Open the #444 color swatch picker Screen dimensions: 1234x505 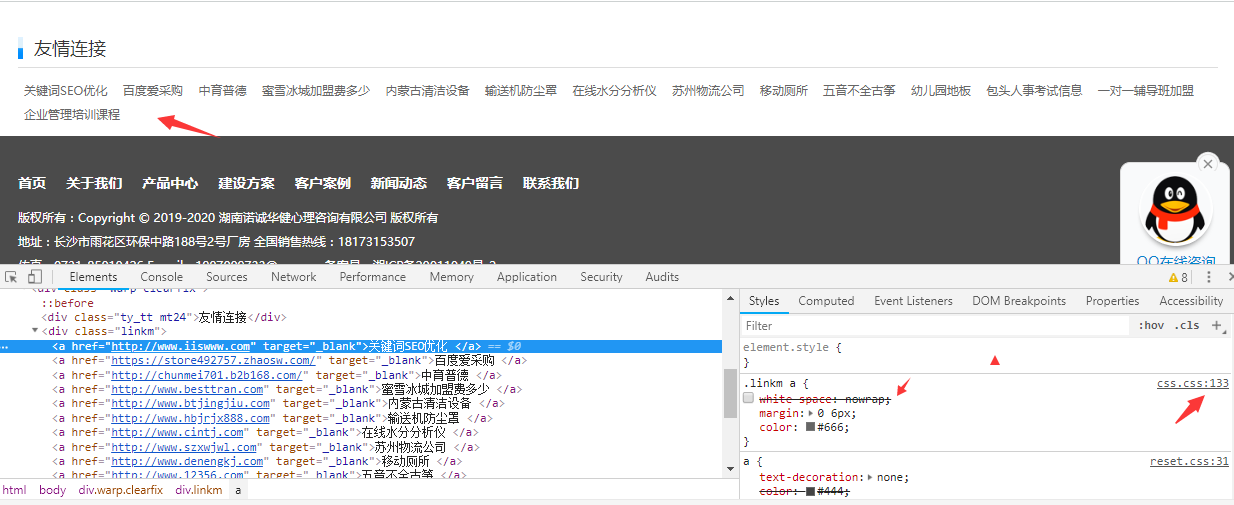[811, 491]
